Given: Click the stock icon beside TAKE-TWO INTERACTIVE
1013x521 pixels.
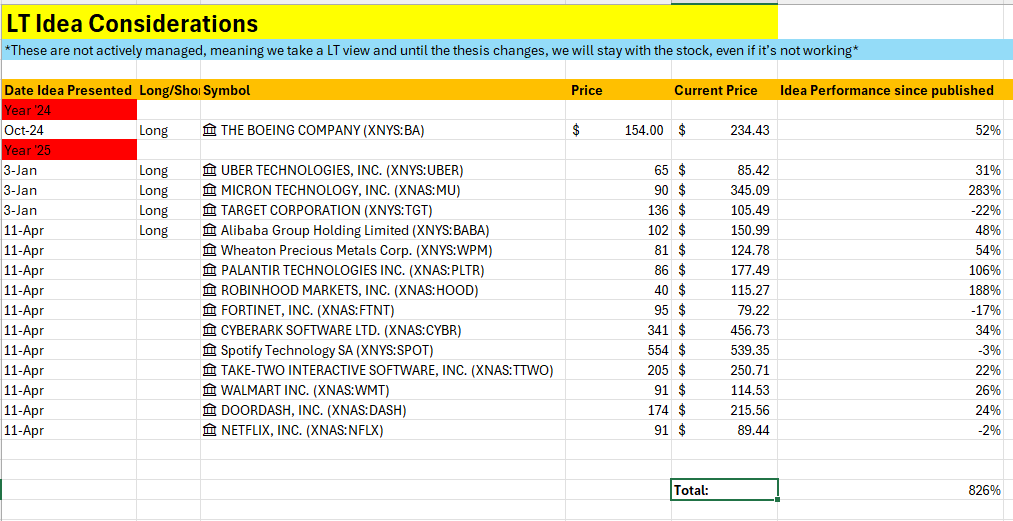Looking at the screenshot, I should click(210, 371).
